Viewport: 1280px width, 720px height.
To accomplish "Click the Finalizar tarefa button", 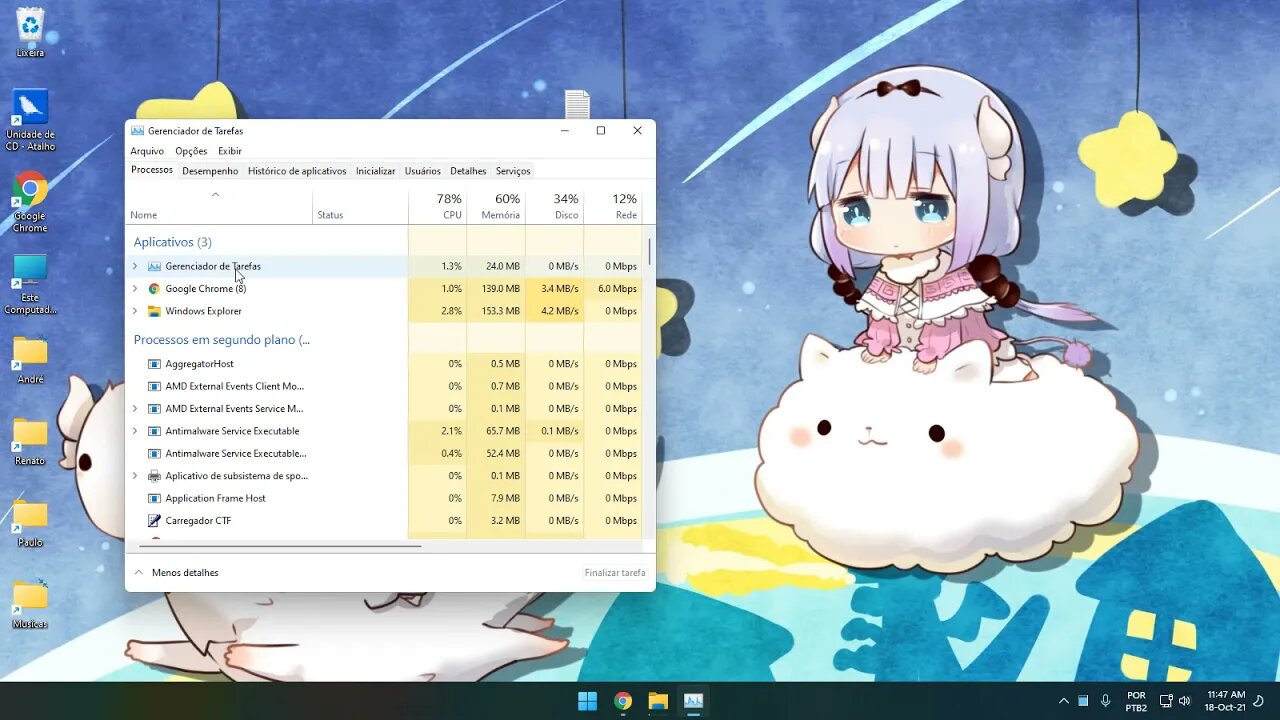I will (x=615, y=573).
